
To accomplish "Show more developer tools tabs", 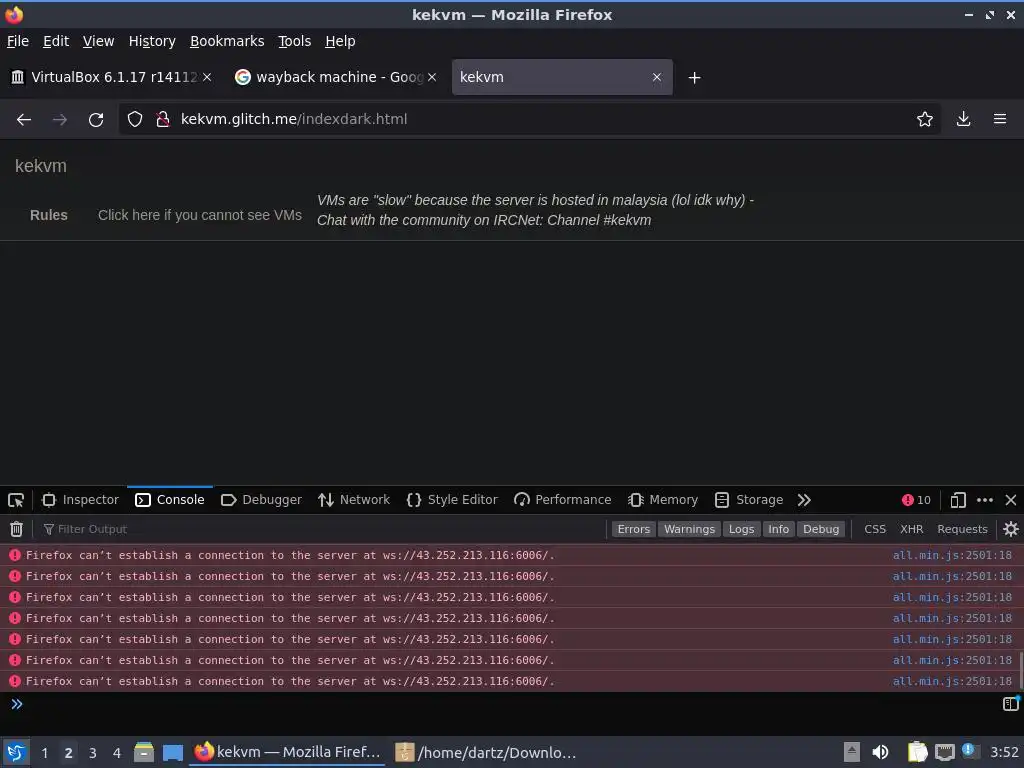I will [x=804, y=500].
